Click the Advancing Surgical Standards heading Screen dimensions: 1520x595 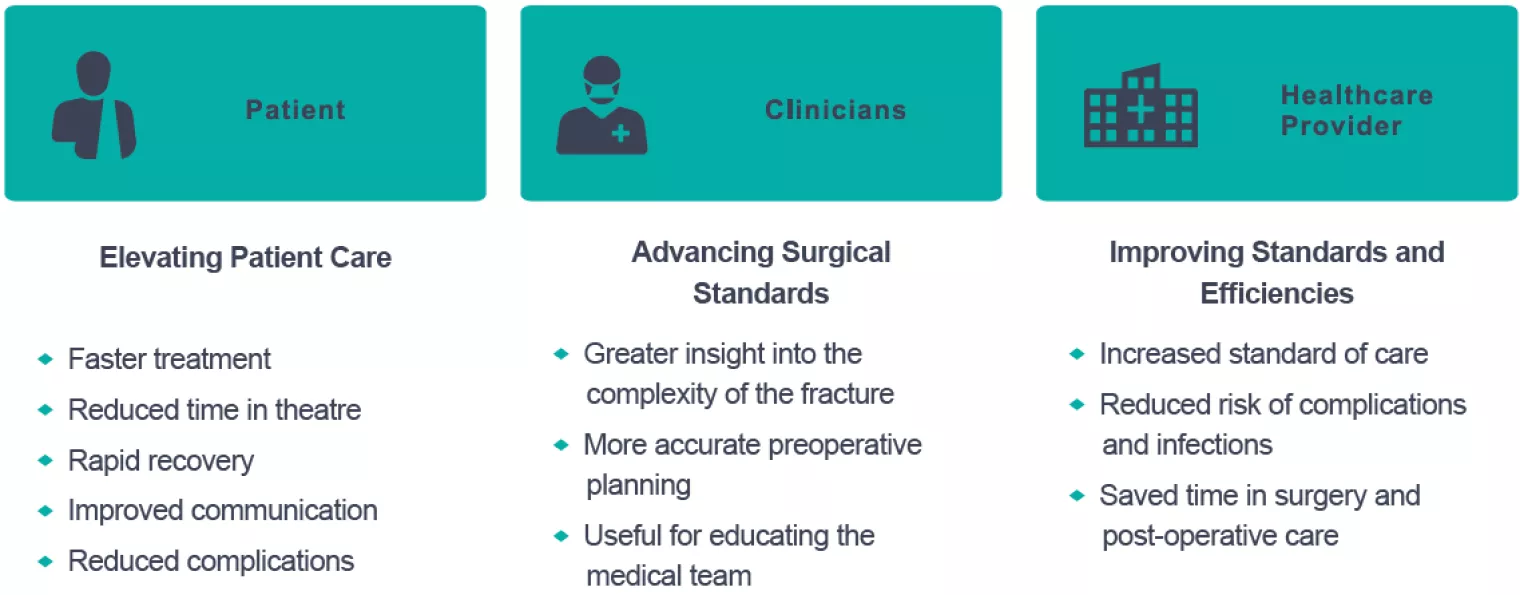(x=761, y=272)
